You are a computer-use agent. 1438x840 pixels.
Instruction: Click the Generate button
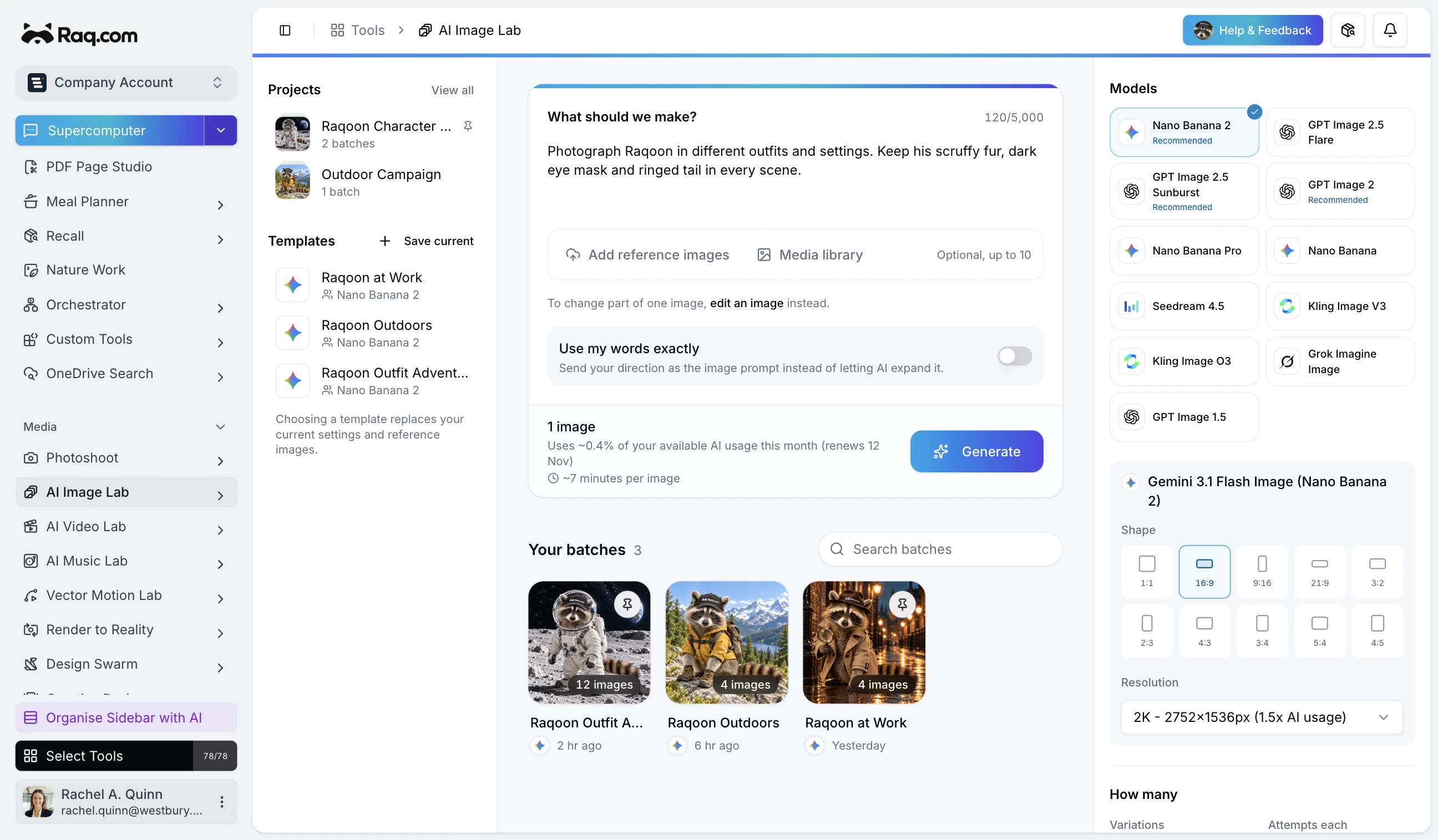(x=976, y=451)
